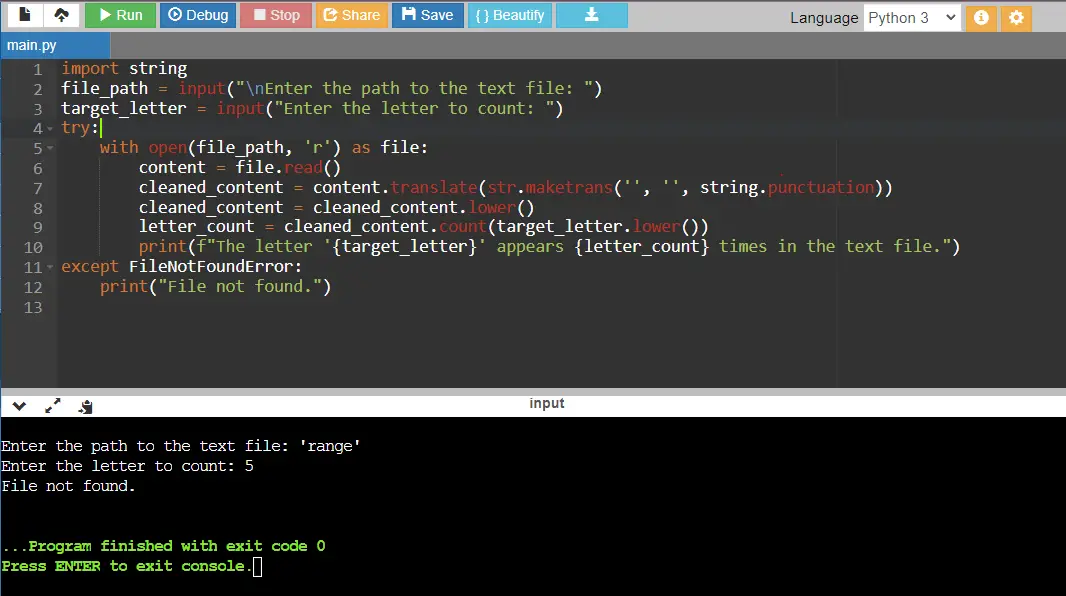This screenshot has height=596, width=1066.
Task: Collapse the console with the chevron icon
Action: point(19,406)
